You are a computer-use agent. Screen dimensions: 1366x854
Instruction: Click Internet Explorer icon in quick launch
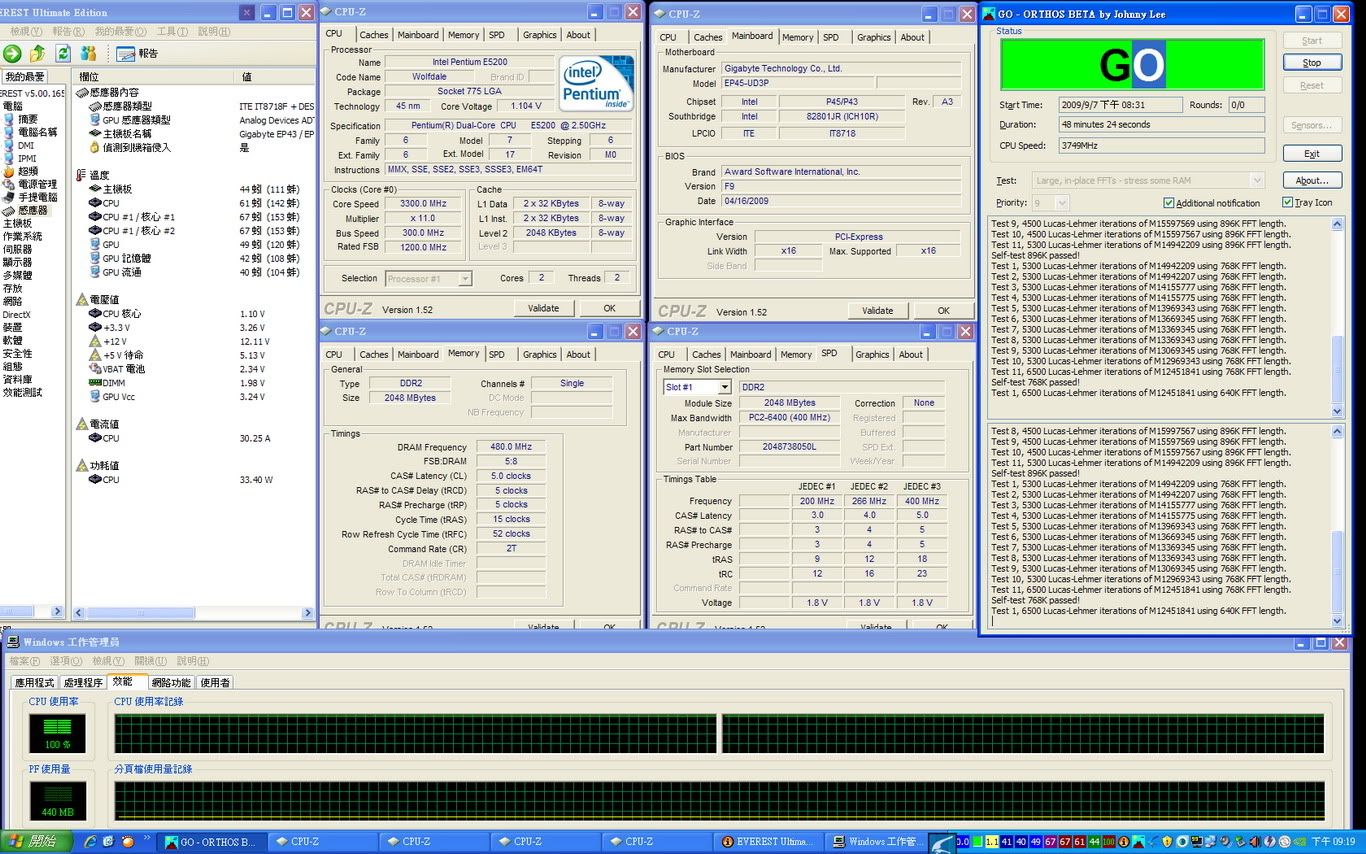point(91,842)
